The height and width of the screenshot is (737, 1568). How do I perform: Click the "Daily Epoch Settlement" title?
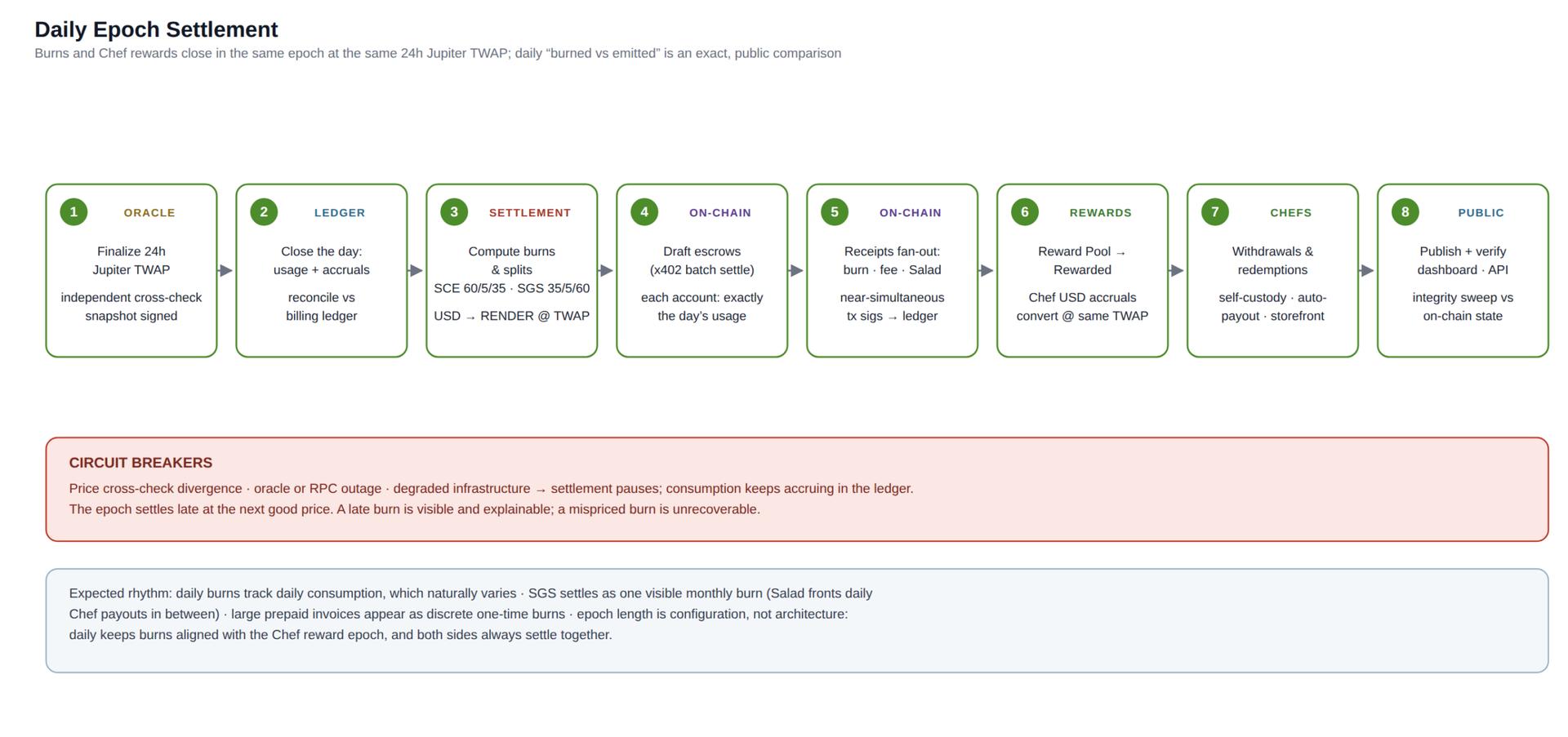(156, 29)
